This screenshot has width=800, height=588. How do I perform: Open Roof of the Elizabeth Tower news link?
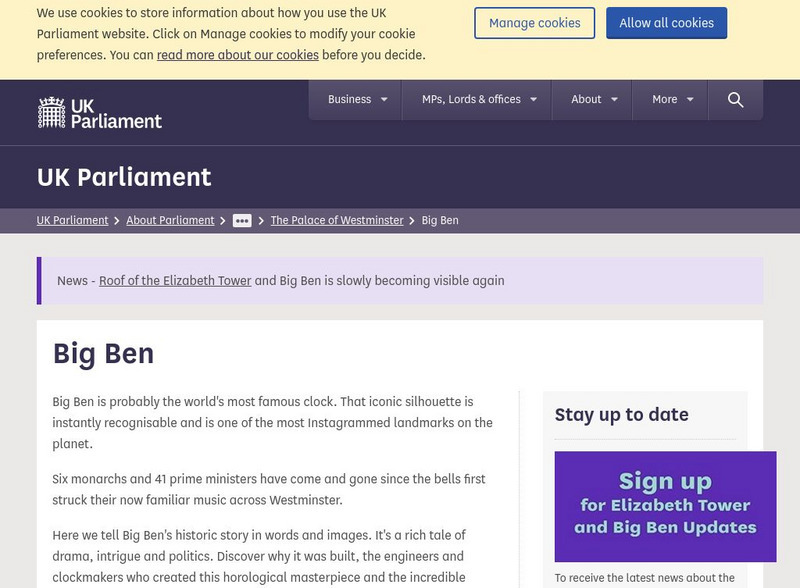tap(175, 281)
